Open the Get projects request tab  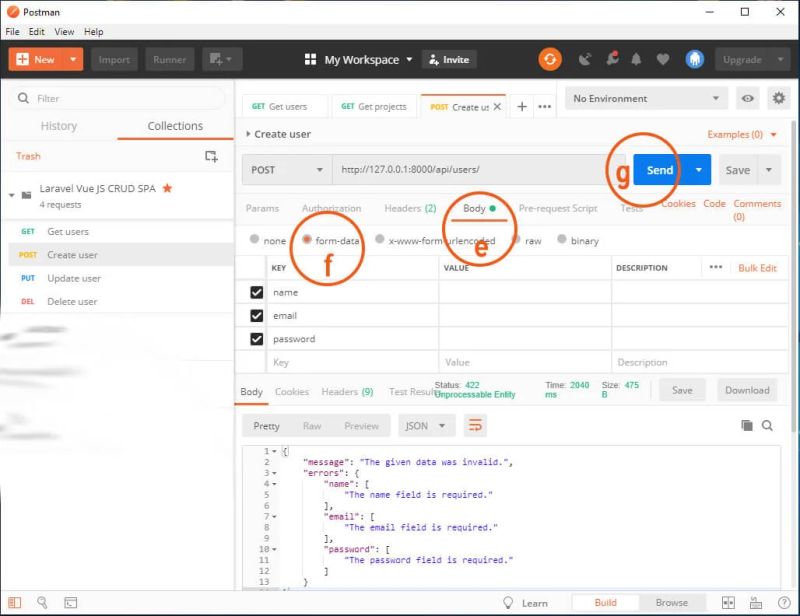pos(374,107)
